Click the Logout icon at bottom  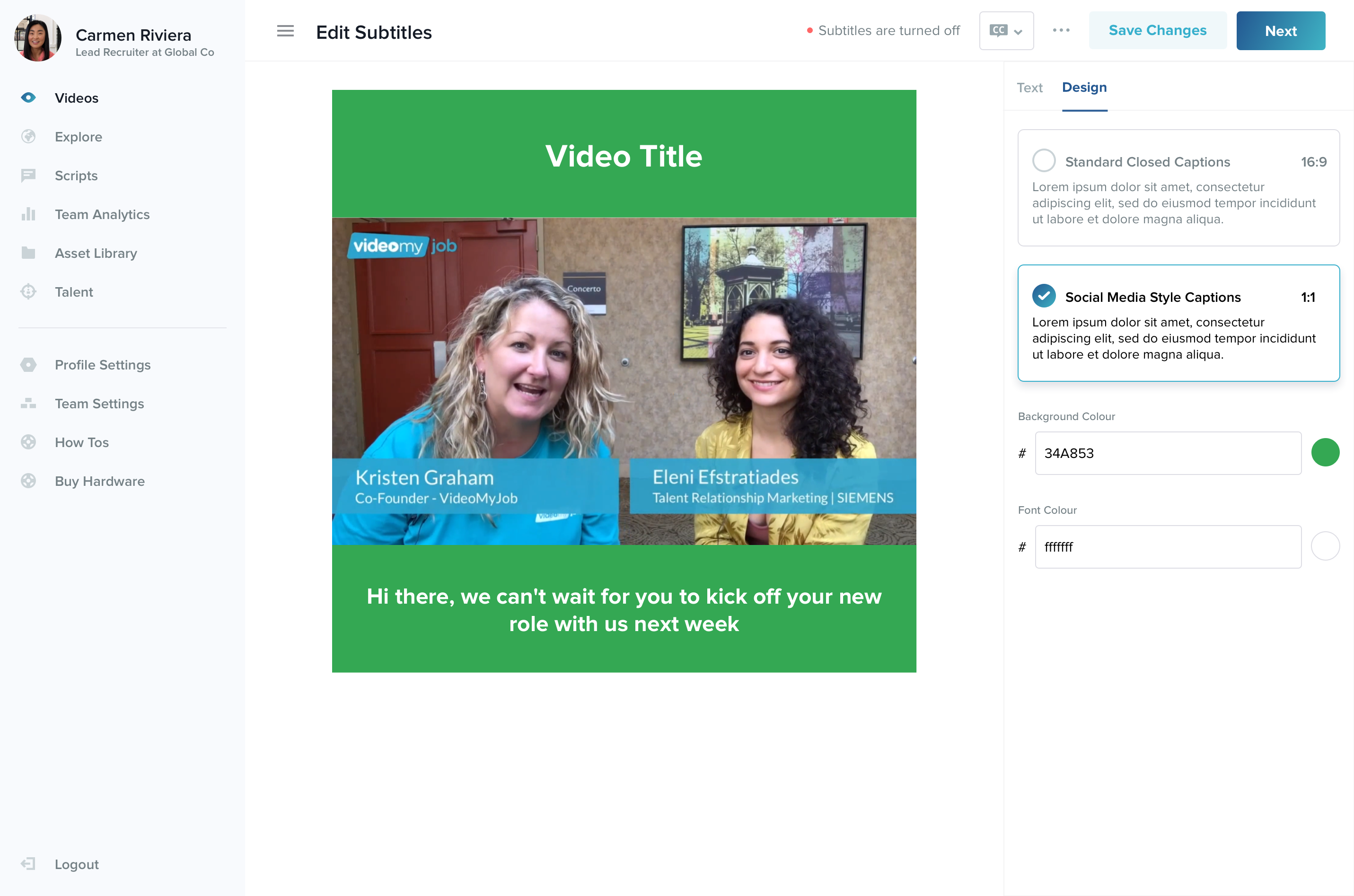[x=28, y=864]
